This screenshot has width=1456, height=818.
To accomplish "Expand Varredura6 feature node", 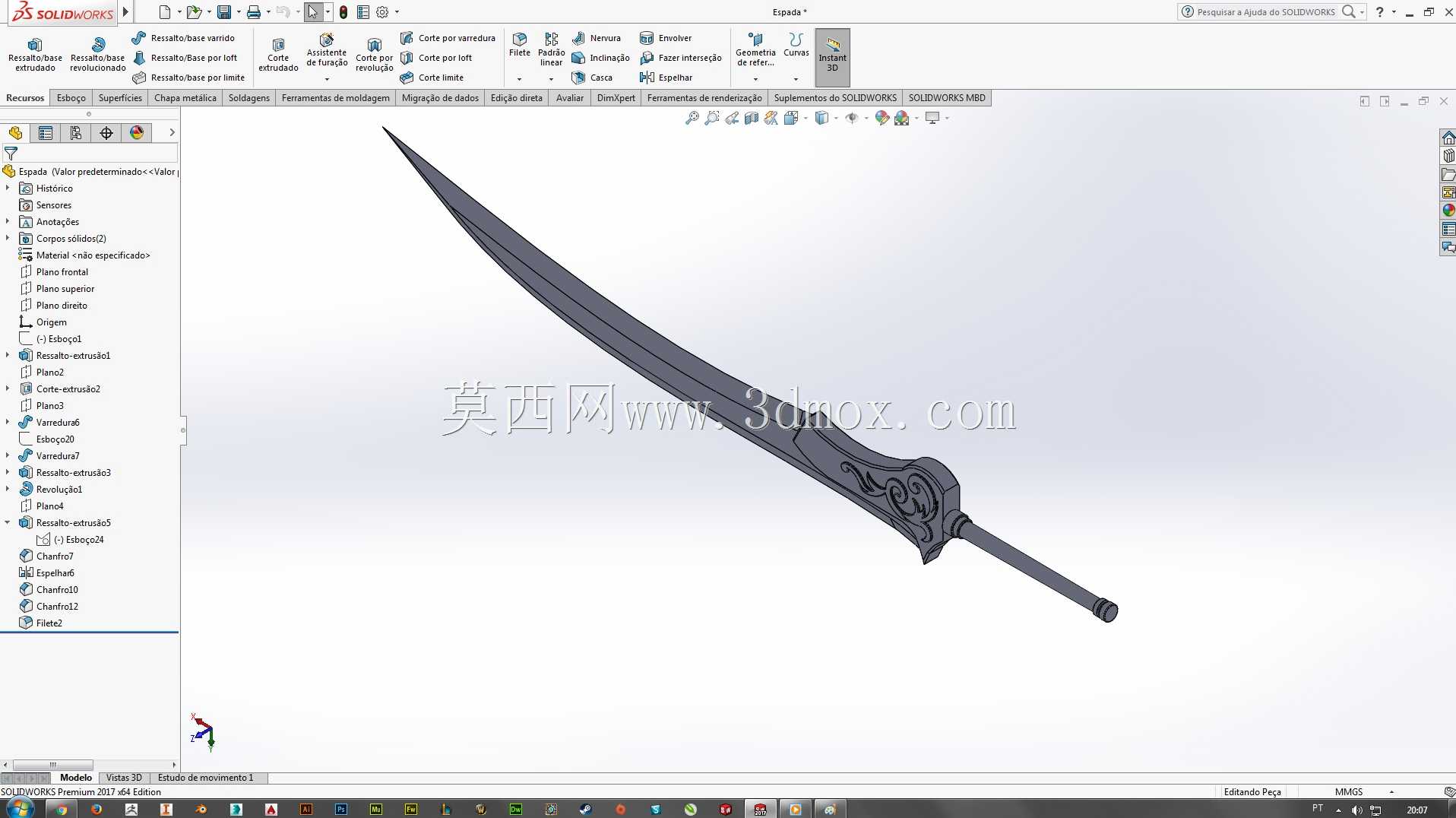I will point(8,422).
